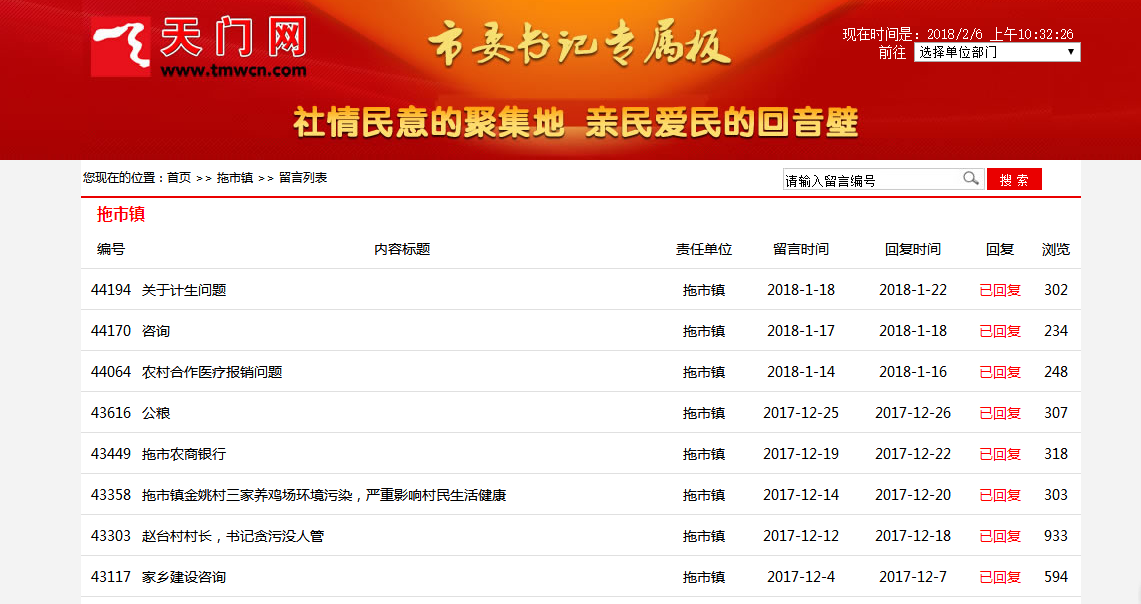
Task: Click 浏览 column header
Action: click(1056, 250)
